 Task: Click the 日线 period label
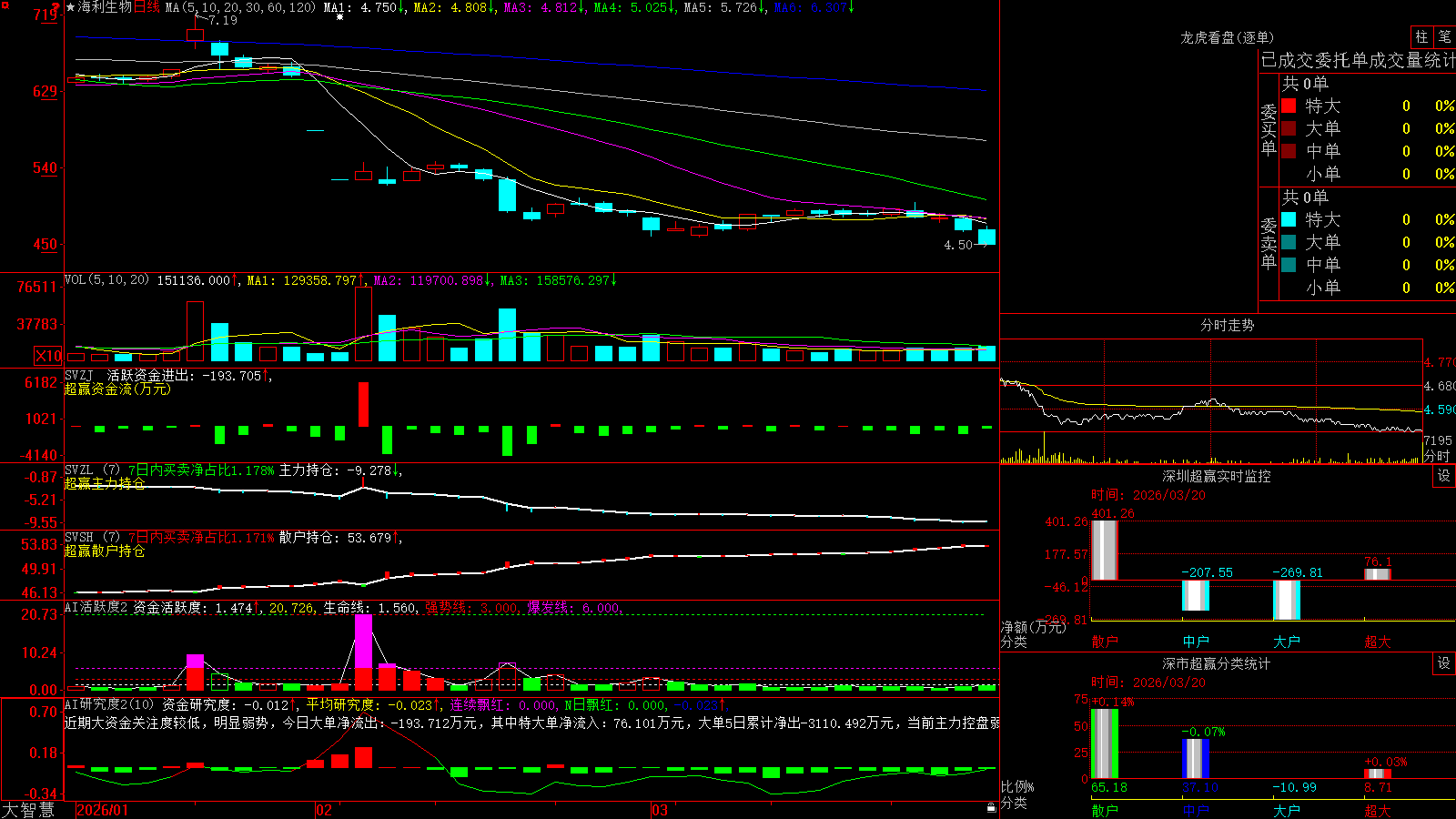147,7
